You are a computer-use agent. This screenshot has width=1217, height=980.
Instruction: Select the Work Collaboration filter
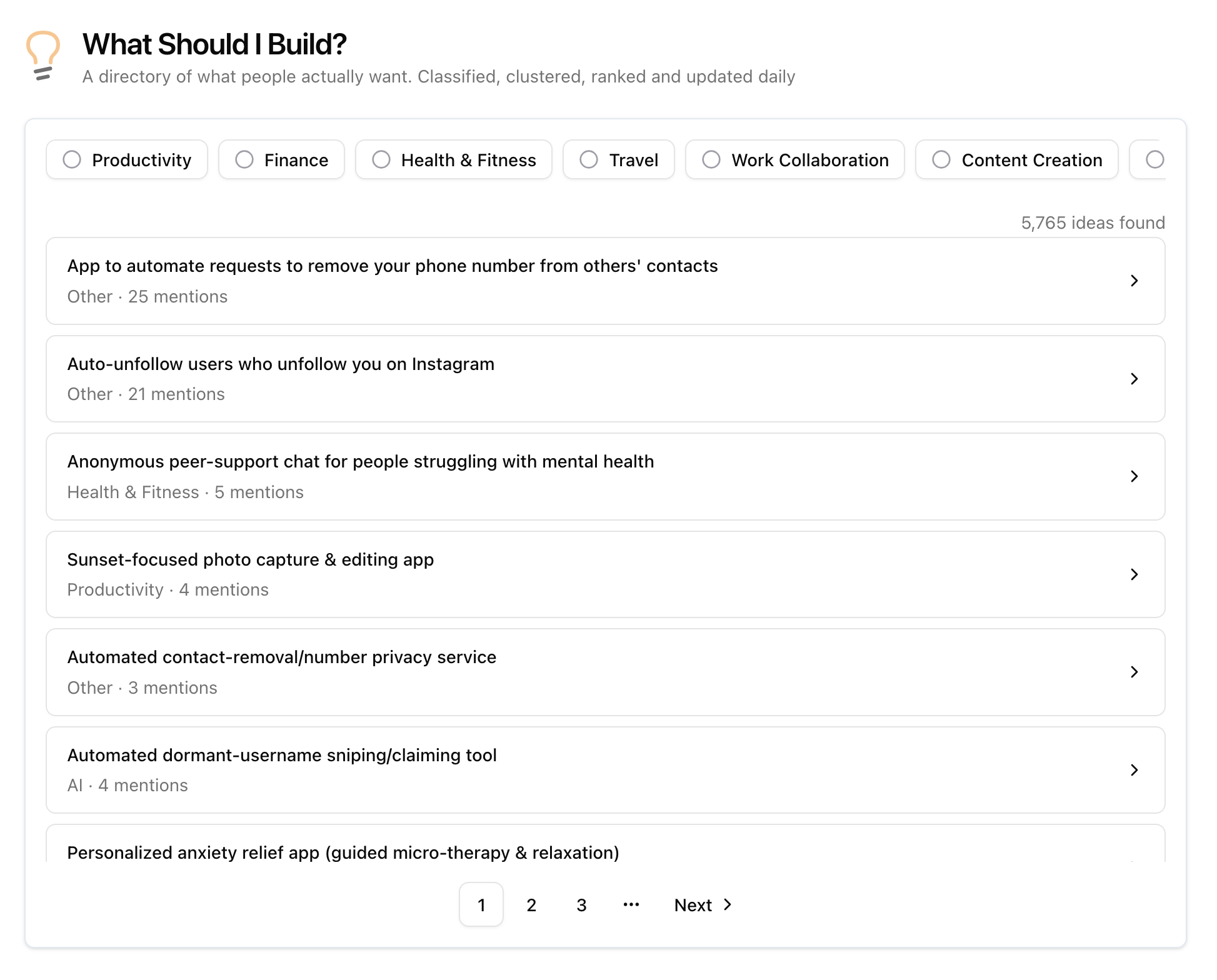click(x=711, y=159)
